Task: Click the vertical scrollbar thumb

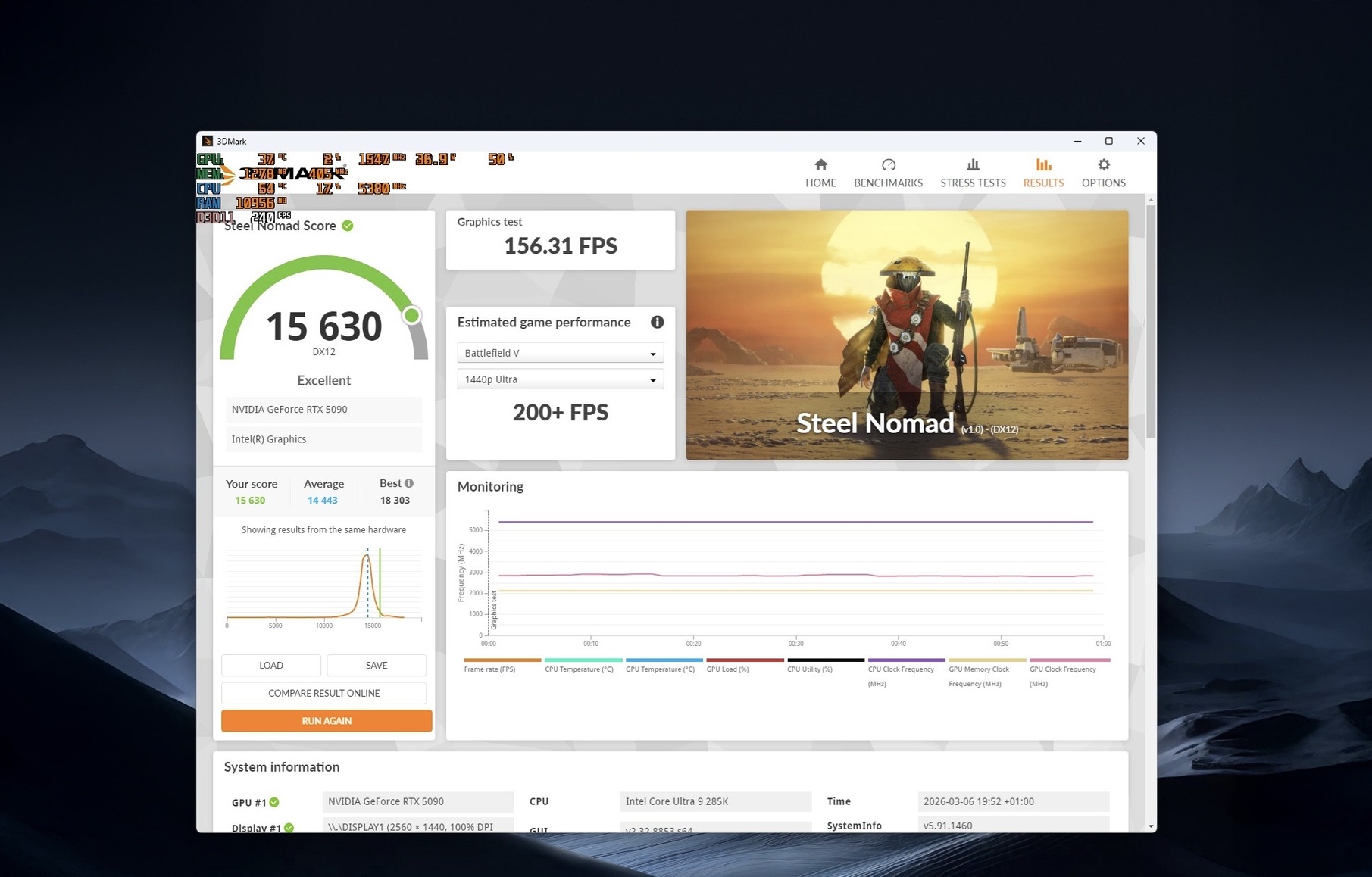Action: click(1151, 321)
